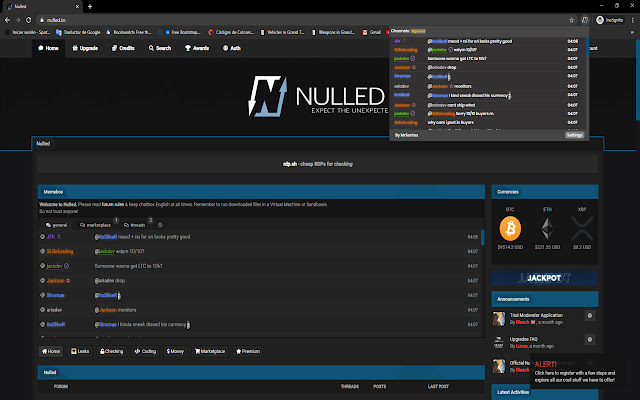Click the Marketplace category button

210,351
